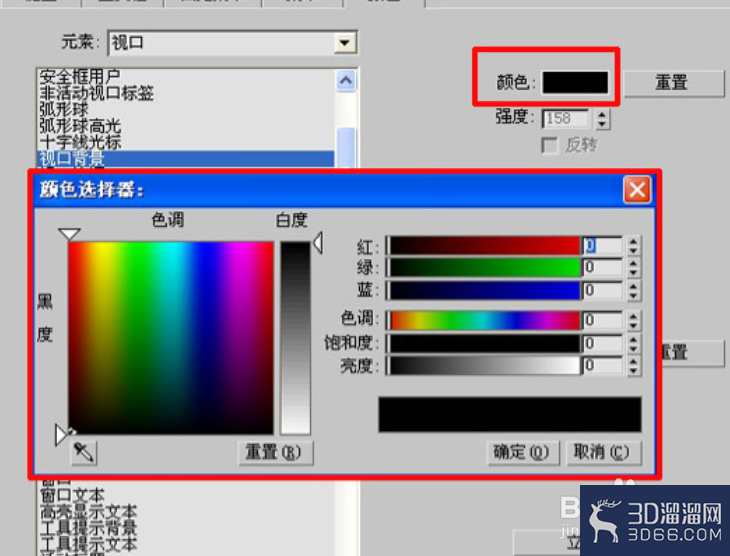This screenshot has width=730, height=556.
Task: Click the 红 value input field
Action: click(602, 245)
